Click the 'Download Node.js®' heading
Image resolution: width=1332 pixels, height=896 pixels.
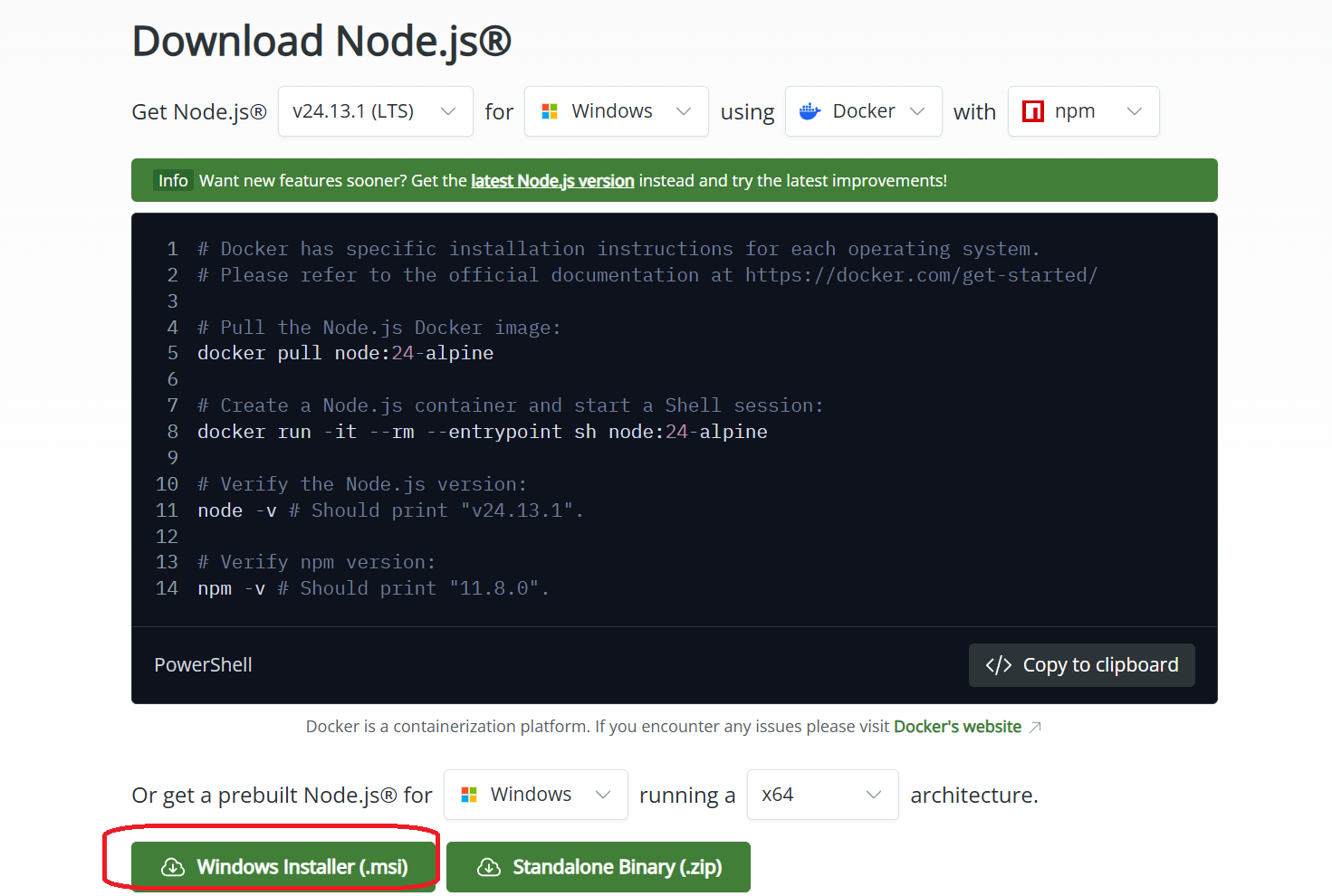(321, 42)
